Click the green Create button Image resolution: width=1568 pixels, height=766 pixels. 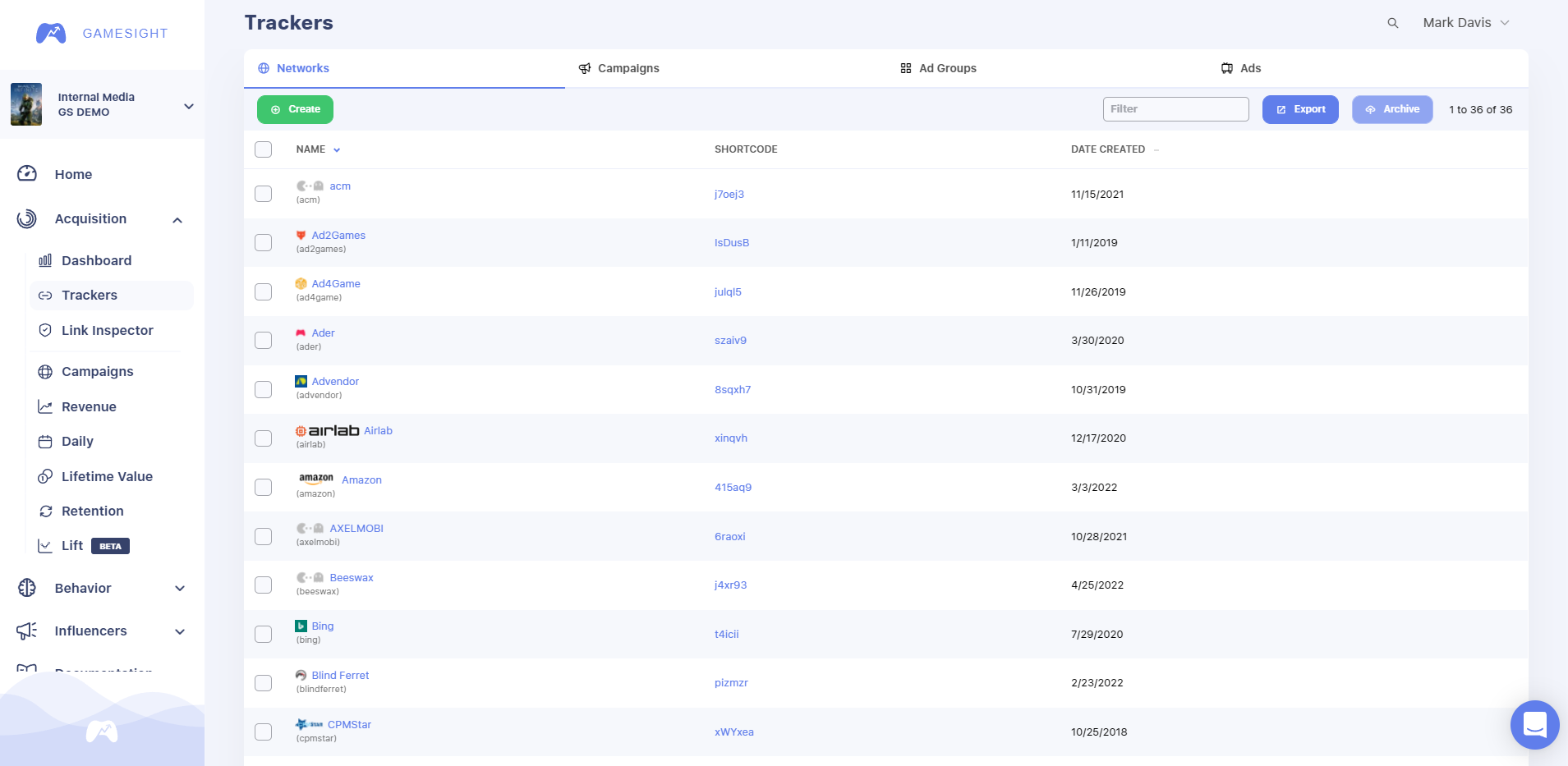pos(295,109)
